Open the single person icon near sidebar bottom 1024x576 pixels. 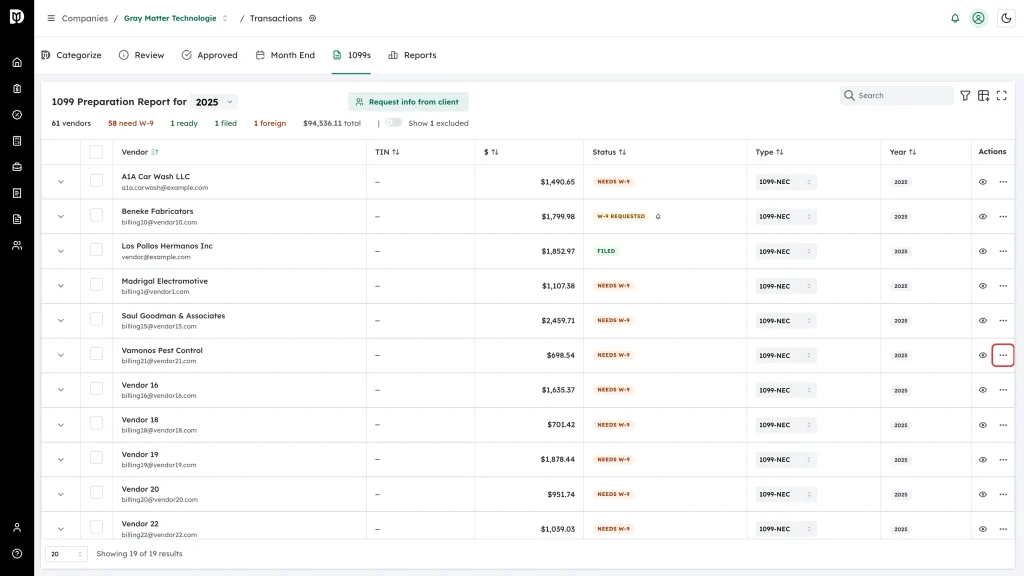pos(17,528)
